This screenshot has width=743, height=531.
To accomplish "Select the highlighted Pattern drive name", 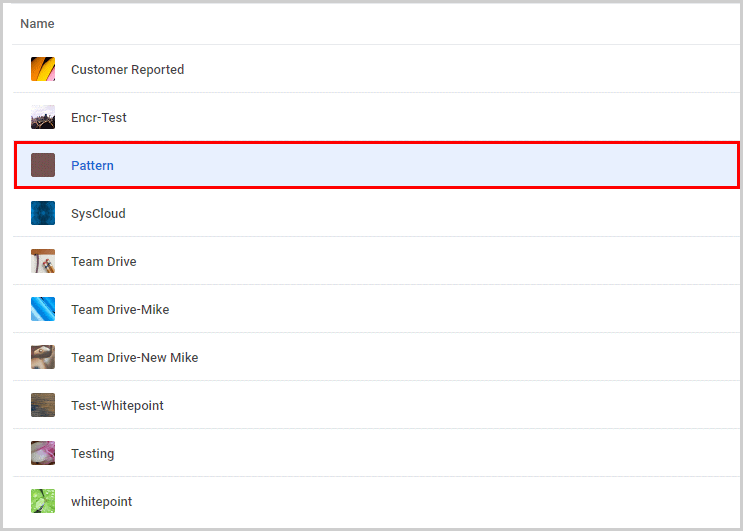I will 92,166.
